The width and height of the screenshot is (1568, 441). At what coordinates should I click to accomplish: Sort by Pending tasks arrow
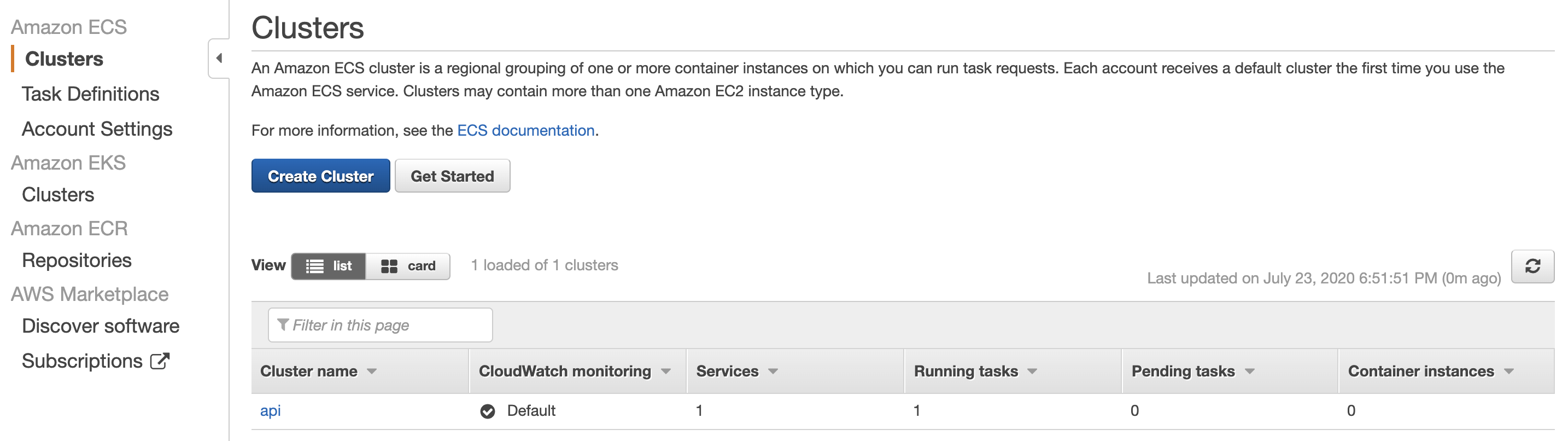tap(1250, 371)
